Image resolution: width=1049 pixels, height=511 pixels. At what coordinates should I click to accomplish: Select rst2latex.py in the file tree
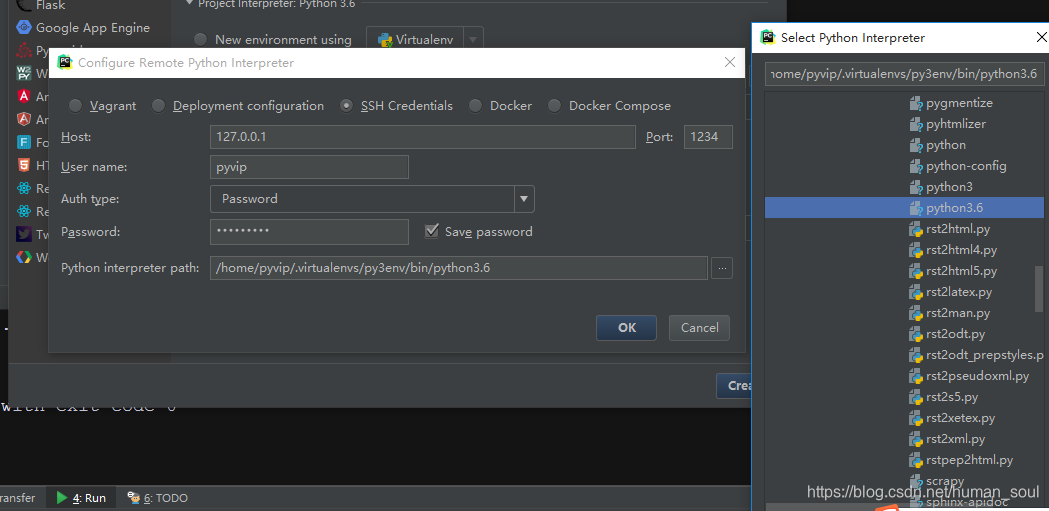click(959, 292)
